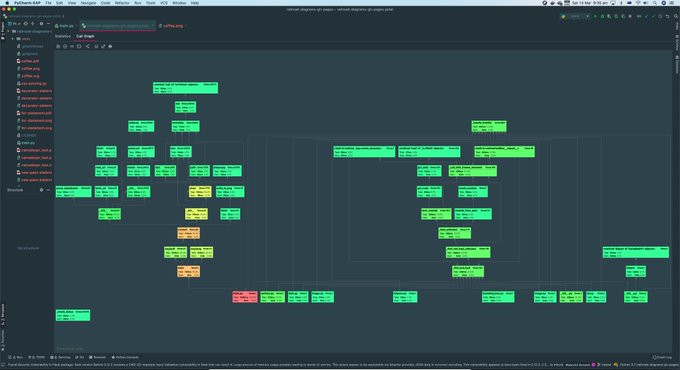Set call graph to actual size
The height and width of the screenshot is (370, 680).
72,46
